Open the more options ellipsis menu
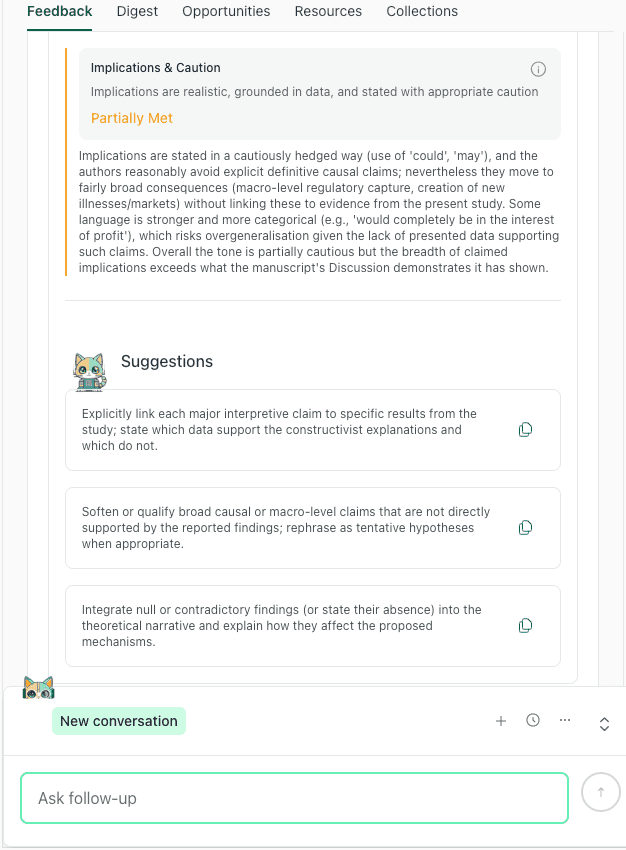The height and width of the screenshot is (850, 626). pyautogui.click(x=565, y=720)
